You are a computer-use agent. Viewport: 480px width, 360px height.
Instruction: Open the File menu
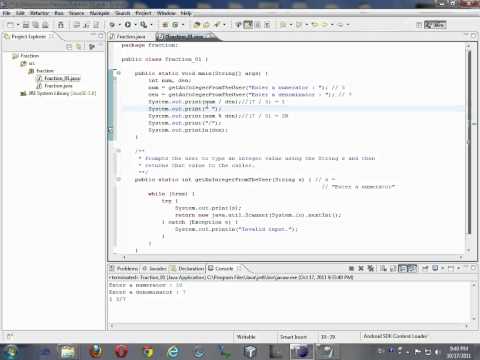click(7, 13)
